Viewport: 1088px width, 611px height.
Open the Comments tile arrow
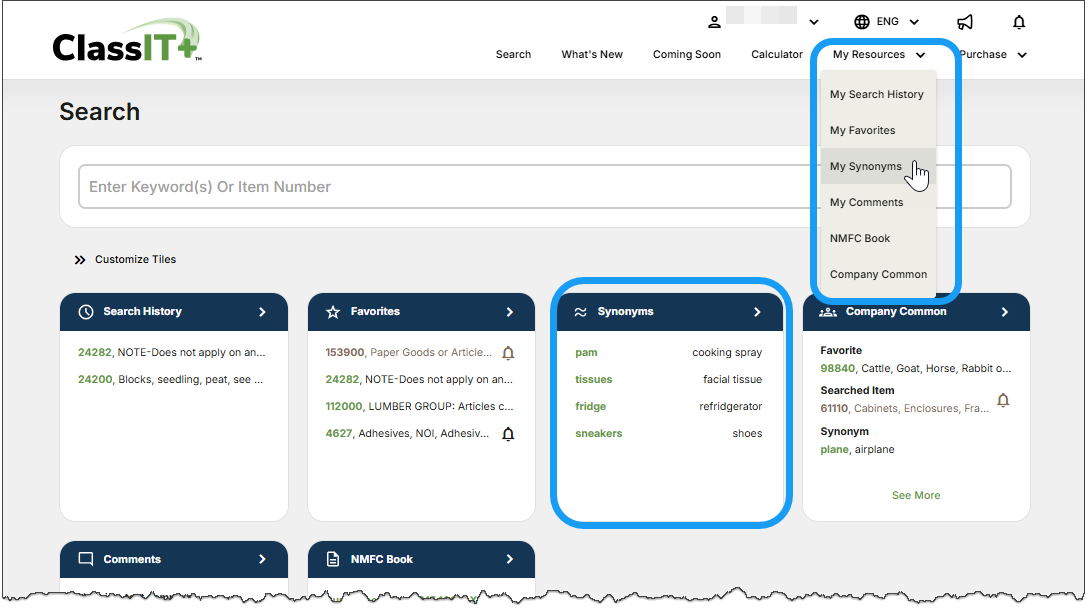[262, 560]
